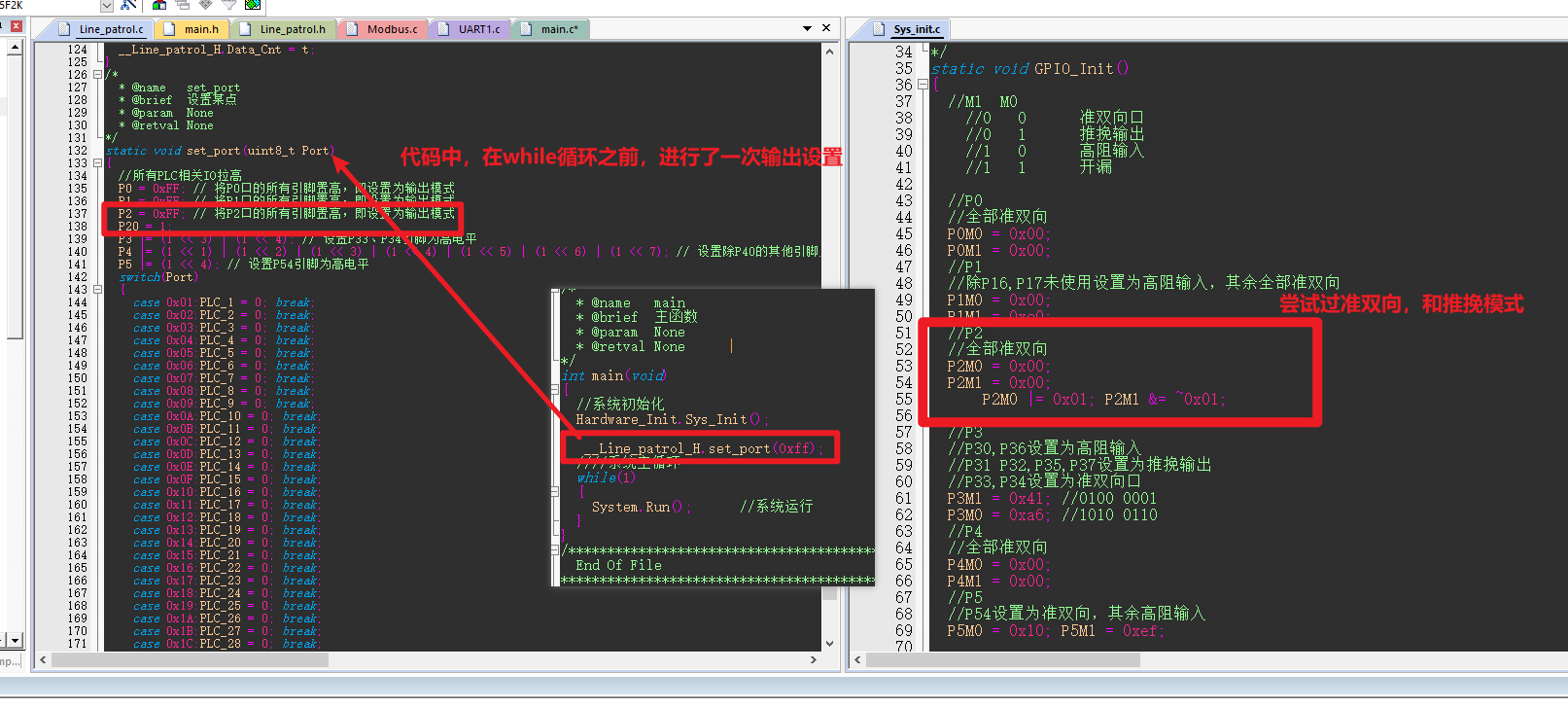Open the target selection dropdown in toolbar
The width and height of the screenshot is (1568, 707).
coord(107,6)
